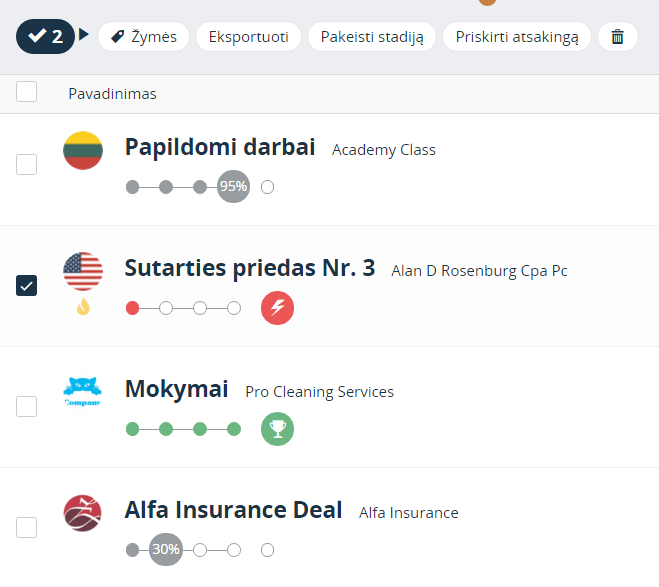The image size is (659, 587).
Task: Expand the arrow next to selected count
Action: point(84,34)
